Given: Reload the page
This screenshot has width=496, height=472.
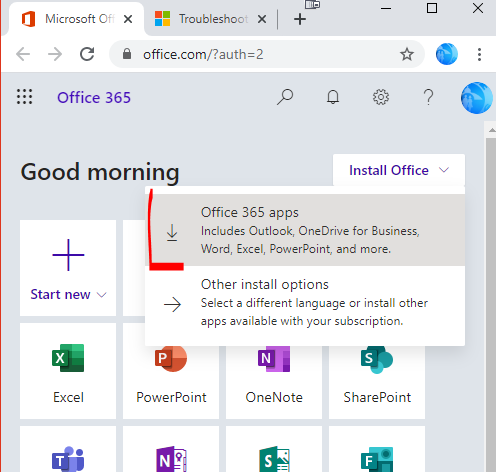Looking at the screenshot, I should (x=87, y=54).
